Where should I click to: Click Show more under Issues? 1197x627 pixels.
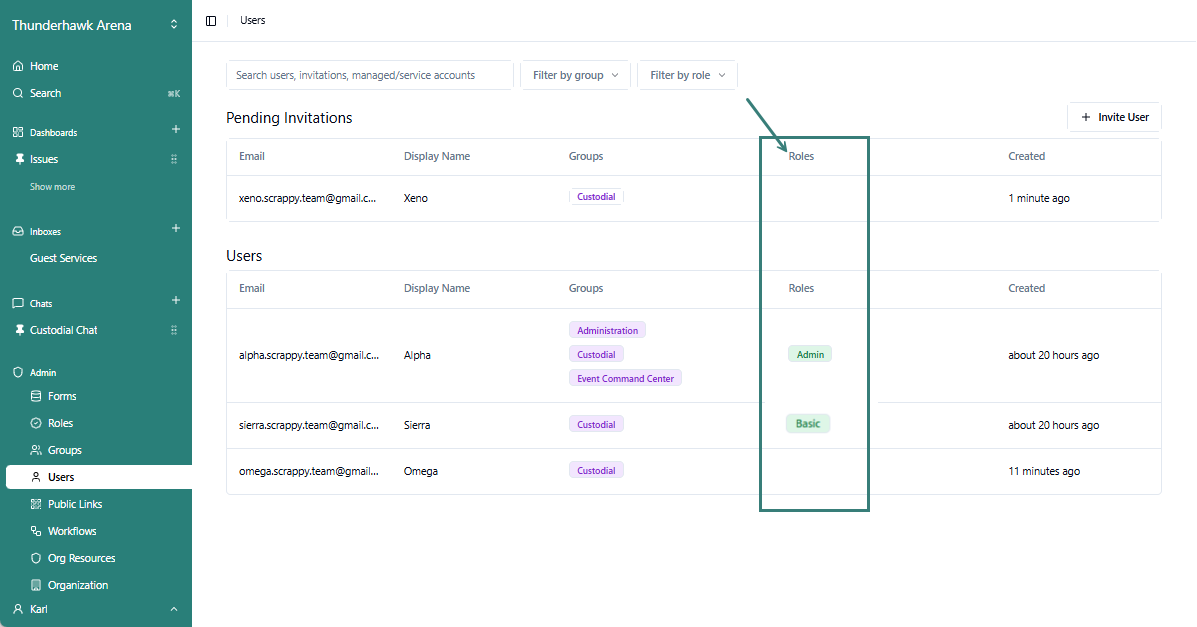(x=52, y=187)
